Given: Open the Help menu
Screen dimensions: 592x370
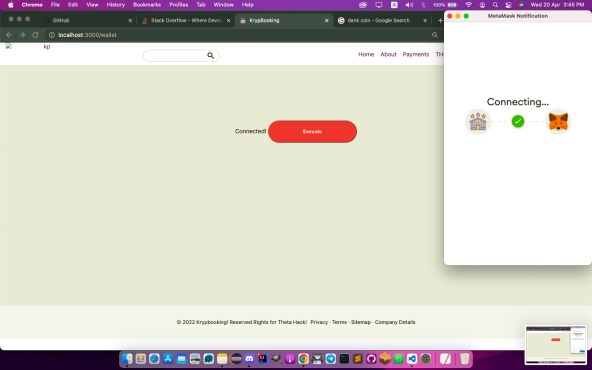Looking at the screenshot, I should (x=248, y=5).
